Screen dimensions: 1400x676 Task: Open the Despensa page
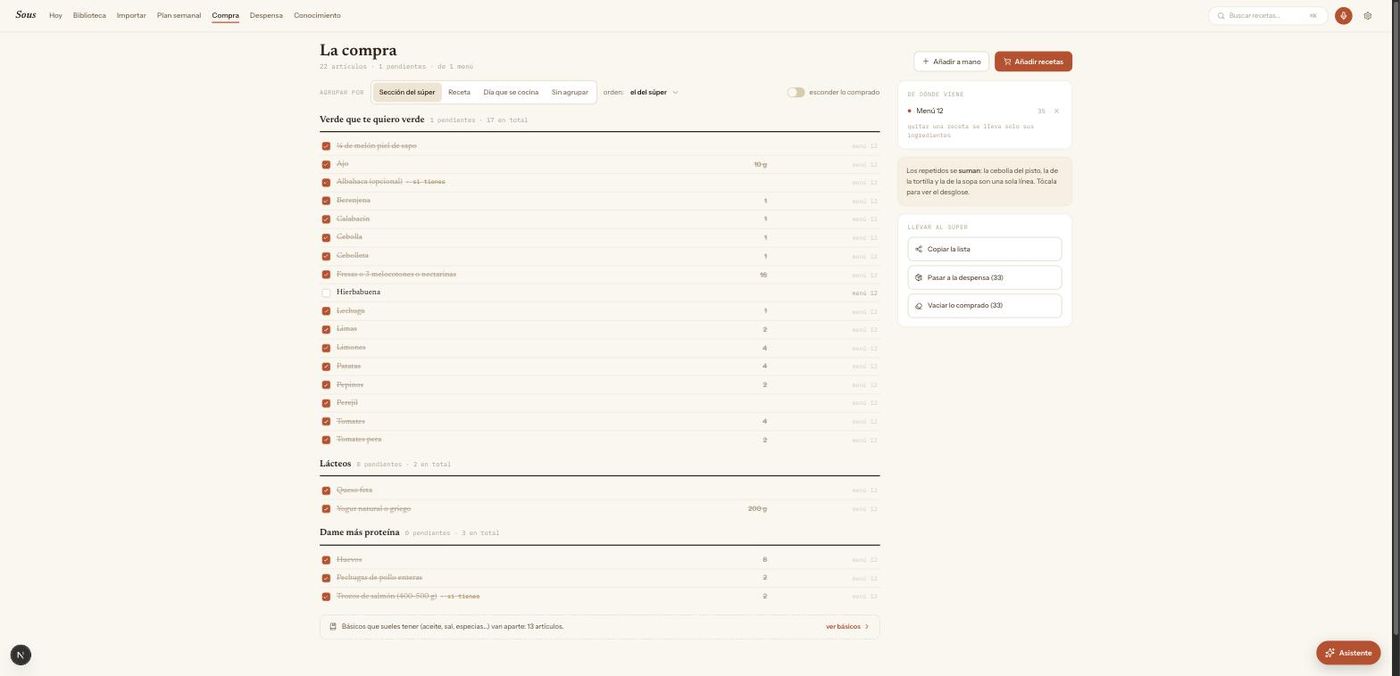tap(266, 15)
